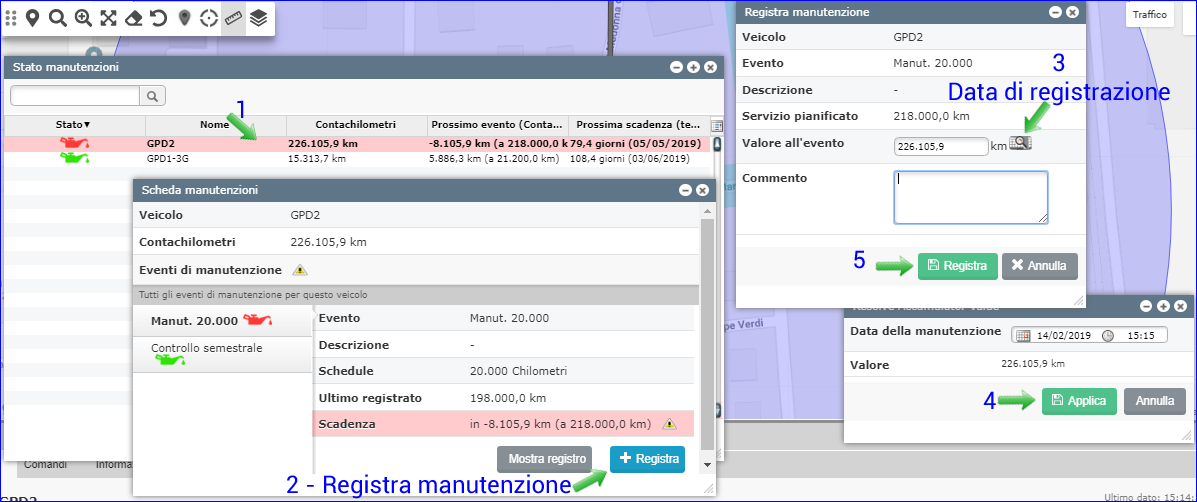Select Controllo semestrale maintenance event
Screen dimensions: 1197x502
click(207, 348)
